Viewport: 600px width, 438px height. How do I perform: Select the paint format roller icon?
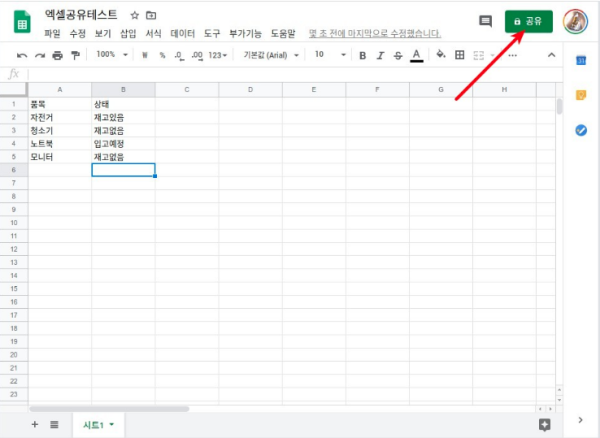[x=74, y=55]
